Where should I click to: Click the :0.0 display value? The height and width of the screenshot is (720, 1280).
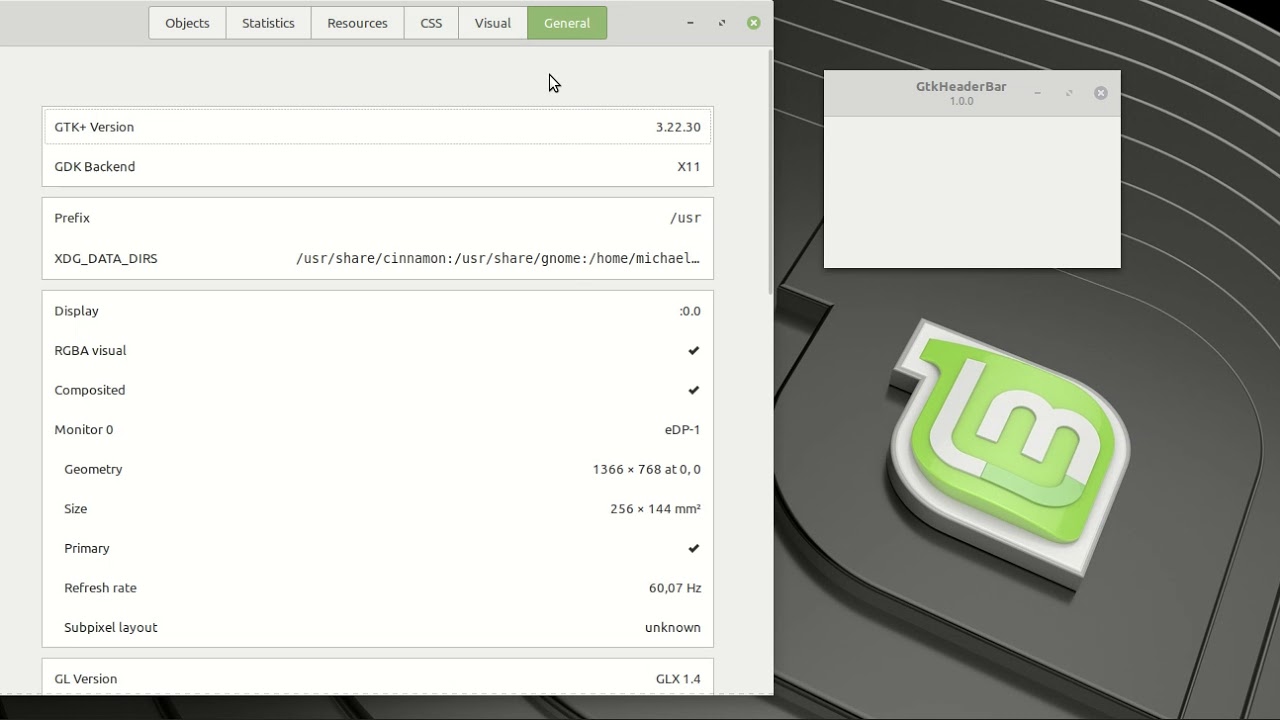point(690,311)
